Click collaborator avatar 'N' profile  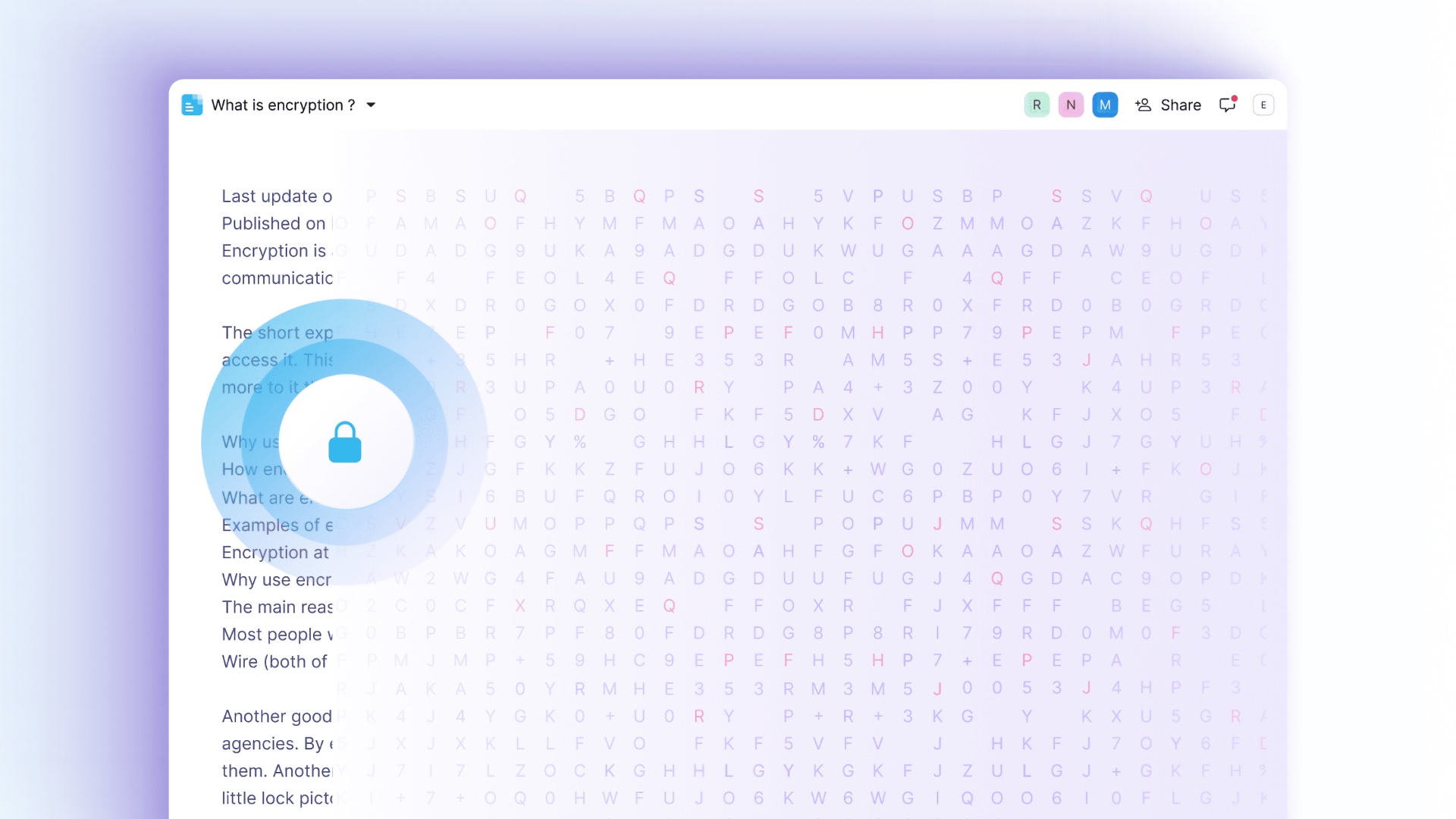pyautogui.click(x=1071, y=105)
